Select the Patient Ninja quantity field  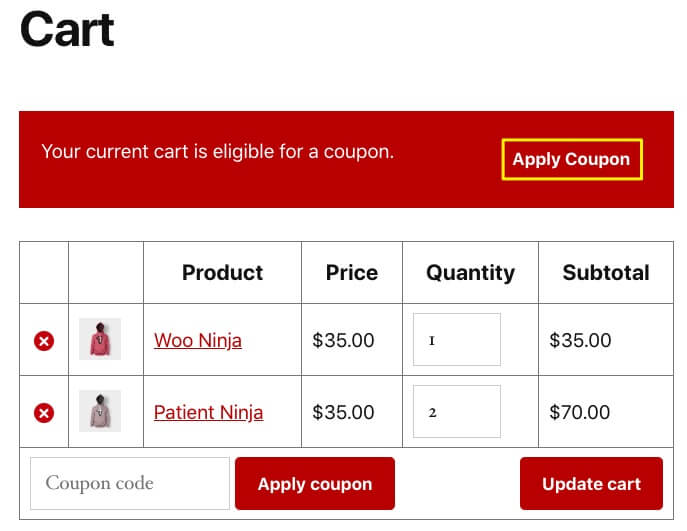457,411
